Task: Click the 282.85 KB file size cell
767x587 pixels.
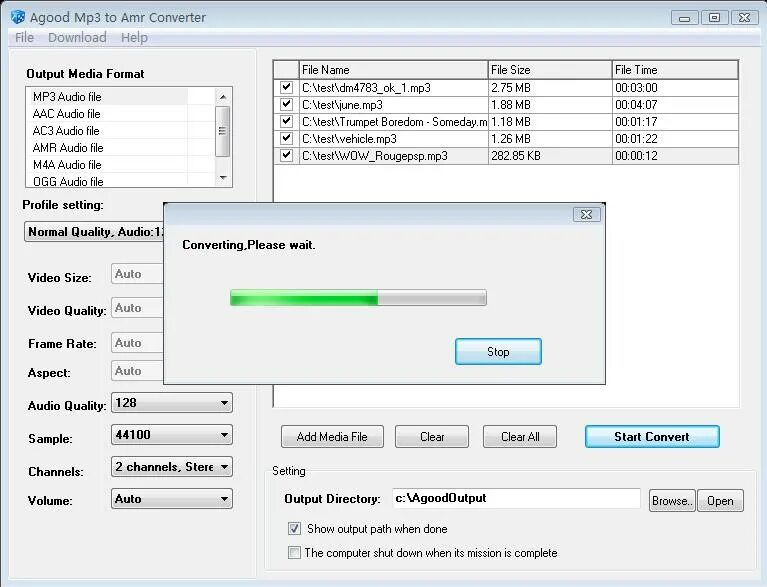Action: (x=550, y=156)
